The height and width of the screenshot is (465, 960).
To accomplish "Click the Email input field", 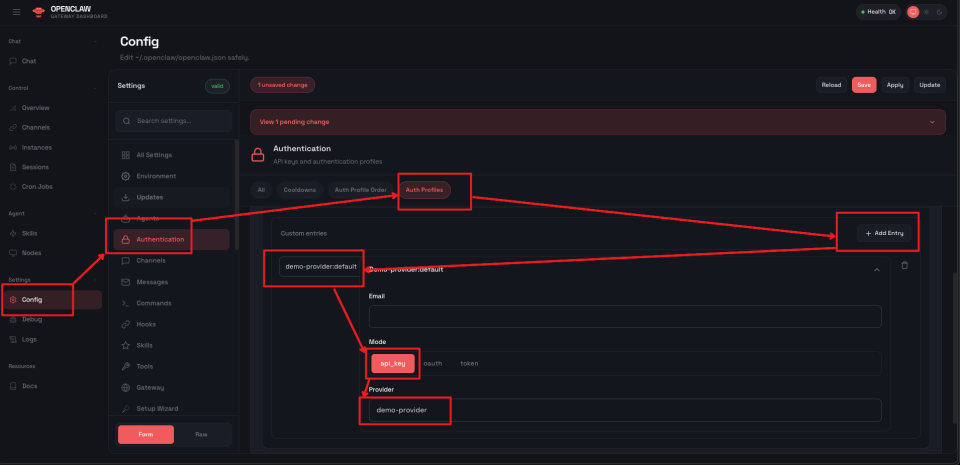I will tap(625, 317).
